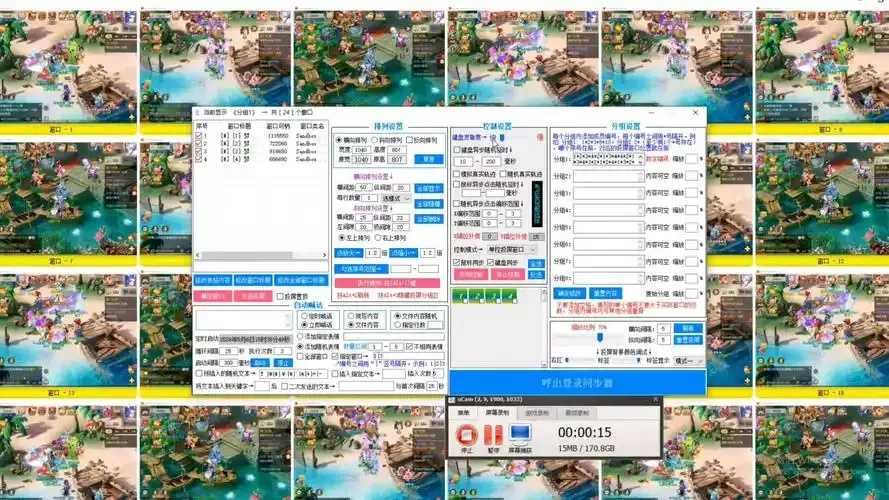
Task: Adjust the 键盘灵敏度 slider handle
Action: pyautogui.click(x=502, y=137)
